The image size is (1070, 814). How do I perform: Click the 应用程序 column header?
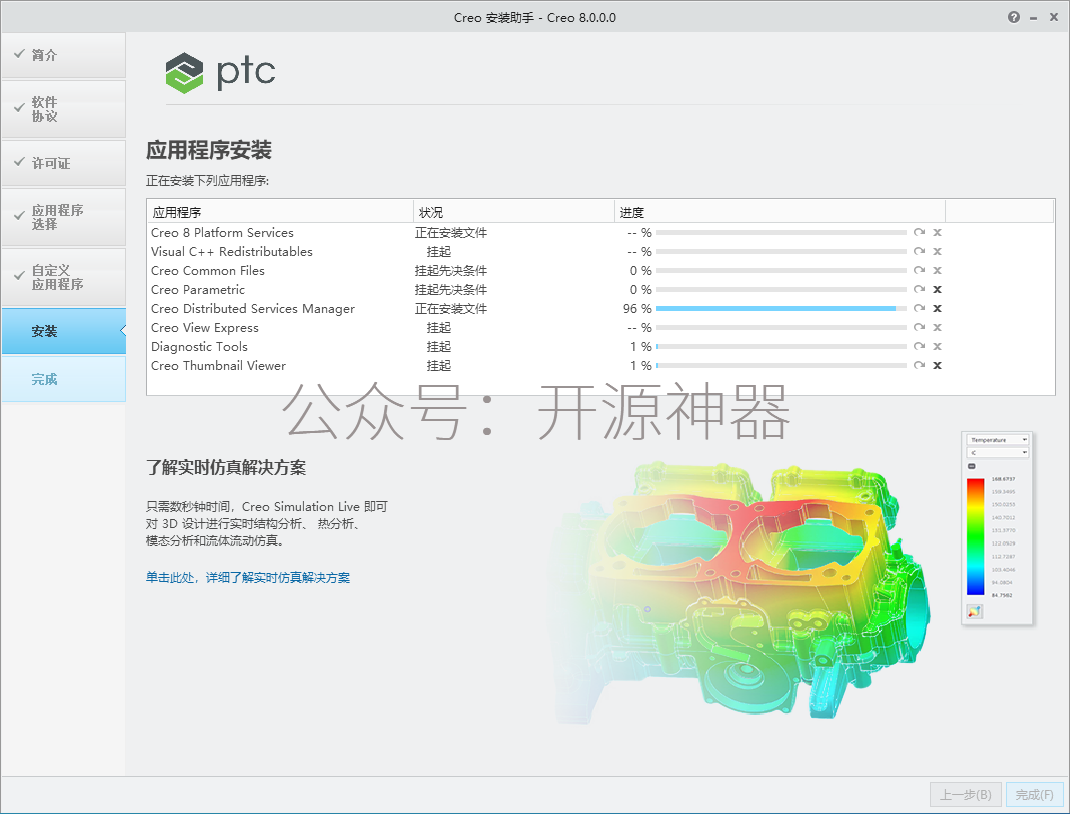click(x=280, y=212)
